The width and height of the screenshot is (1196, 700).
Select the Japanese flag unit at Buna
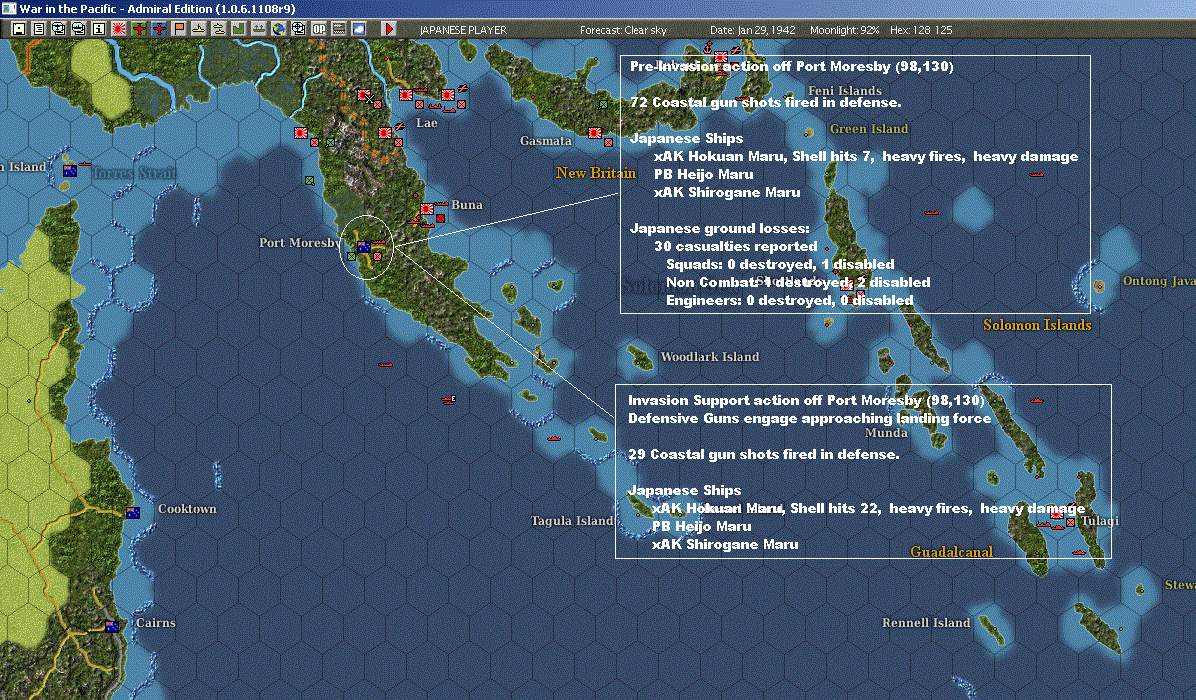click(427, 208)
